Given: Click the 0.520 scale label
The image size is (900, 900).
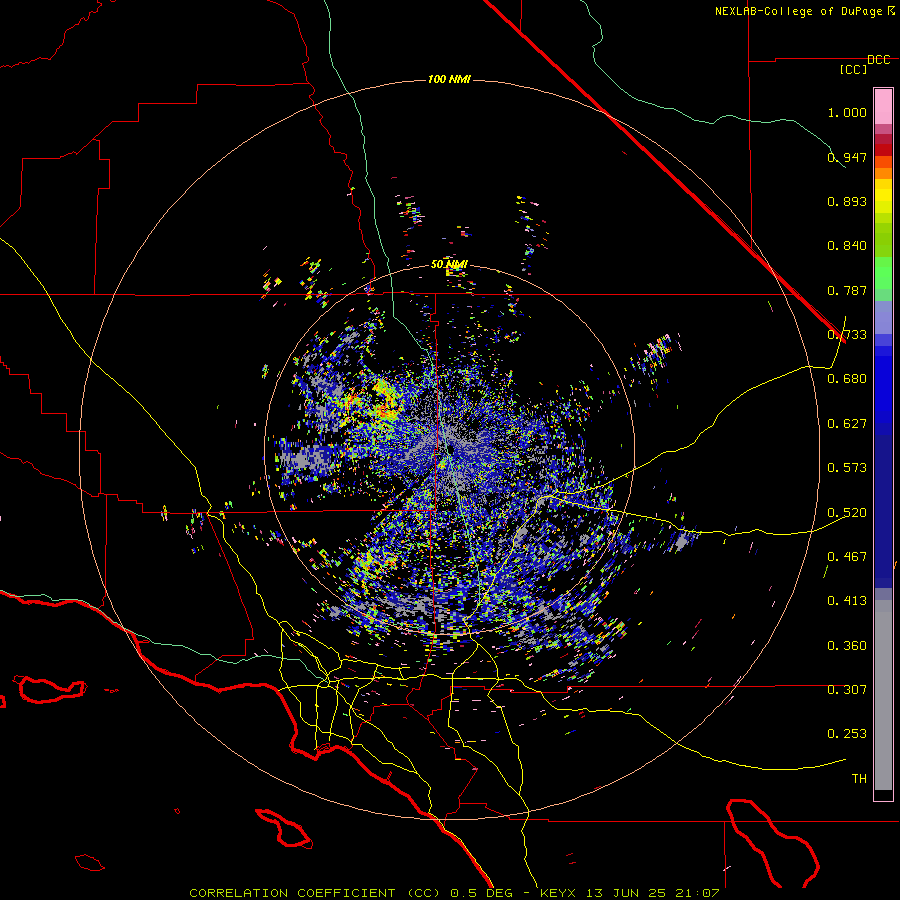Looking at the screenshot, I should coord(847,512).
